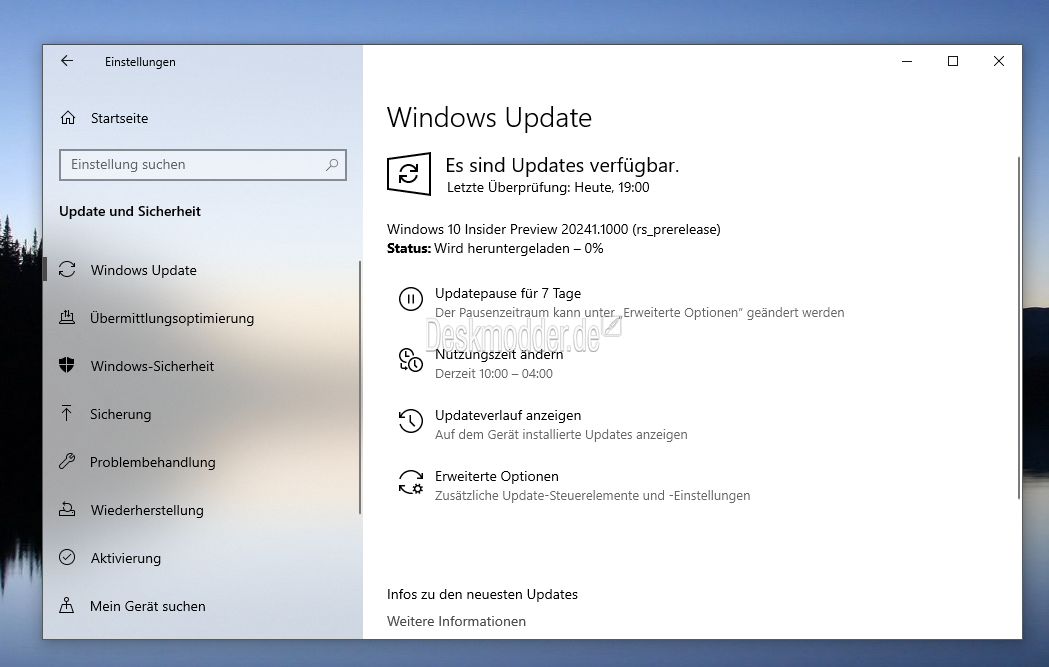Click the Windows-Sicherheit shield icon
The image size is (1049, 667).
click(67, 365)
